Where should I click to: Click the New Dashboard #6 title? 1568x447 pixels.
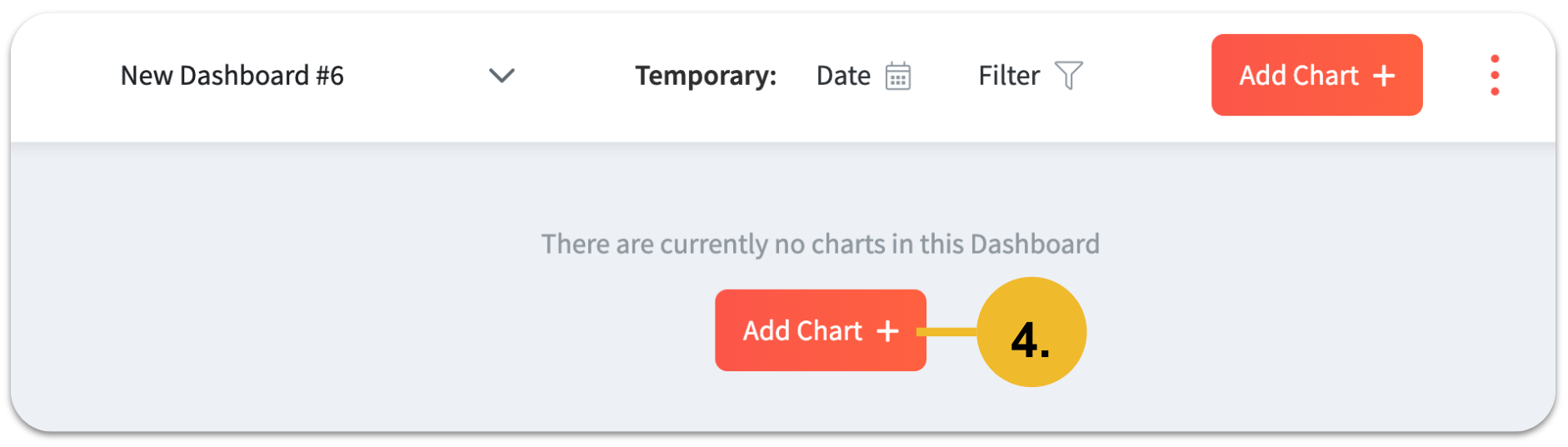pos(232,76)
